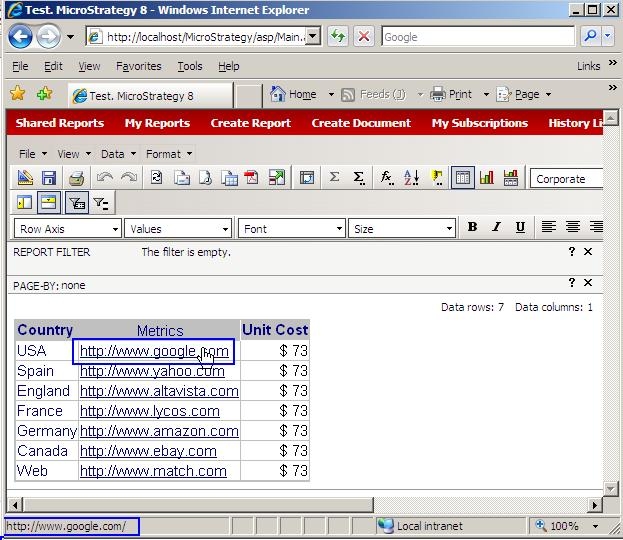This screenshot has height=540, width=623.
Task: Click the Sigma totals icon
Action: [334, 178]
